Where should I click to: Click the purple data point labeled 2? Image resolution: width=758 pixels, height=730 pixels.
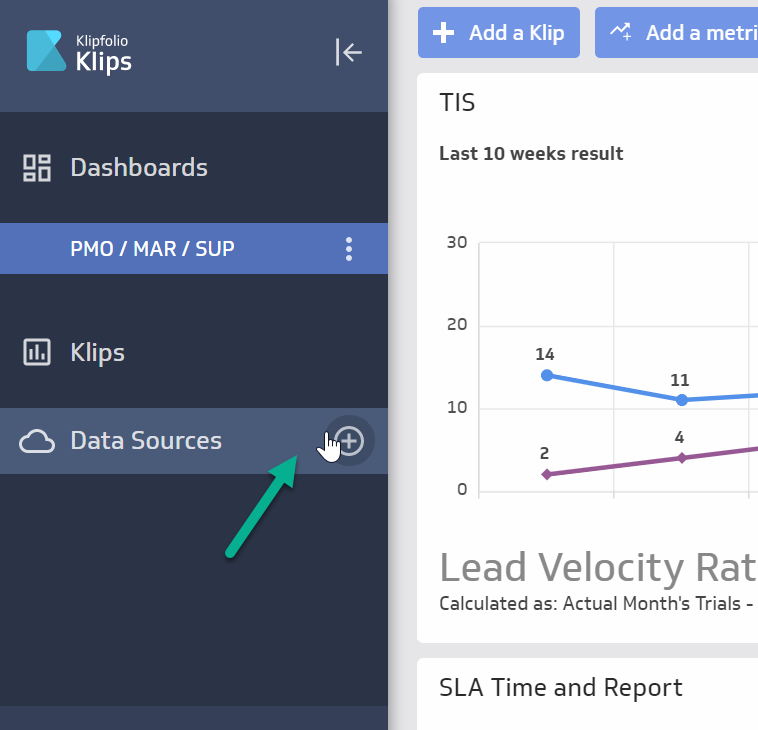(546, 474)
